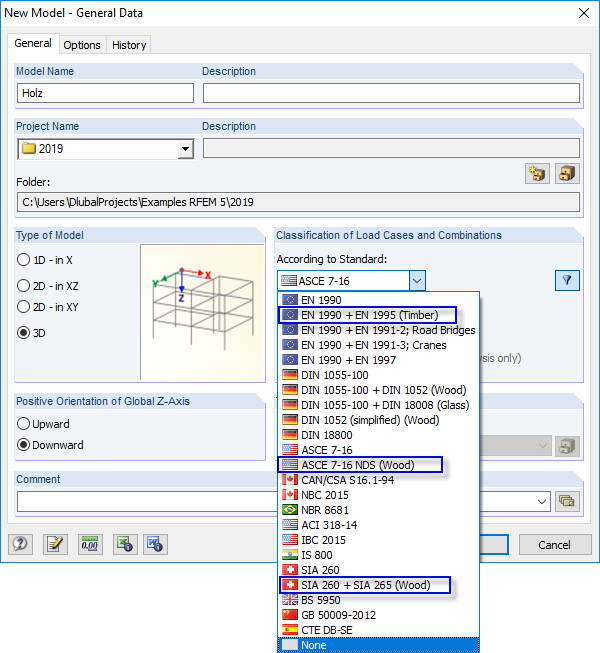This screenshot has width=600, height=653.
Task: Select CTE DB-SE standard
Action: pos(378,630)
